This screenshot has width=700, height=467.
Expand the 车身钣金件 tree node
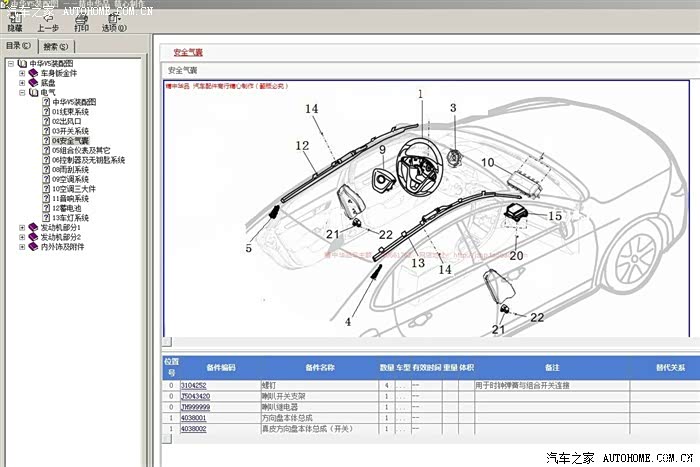pyautogui.click(x=21, y=73)
